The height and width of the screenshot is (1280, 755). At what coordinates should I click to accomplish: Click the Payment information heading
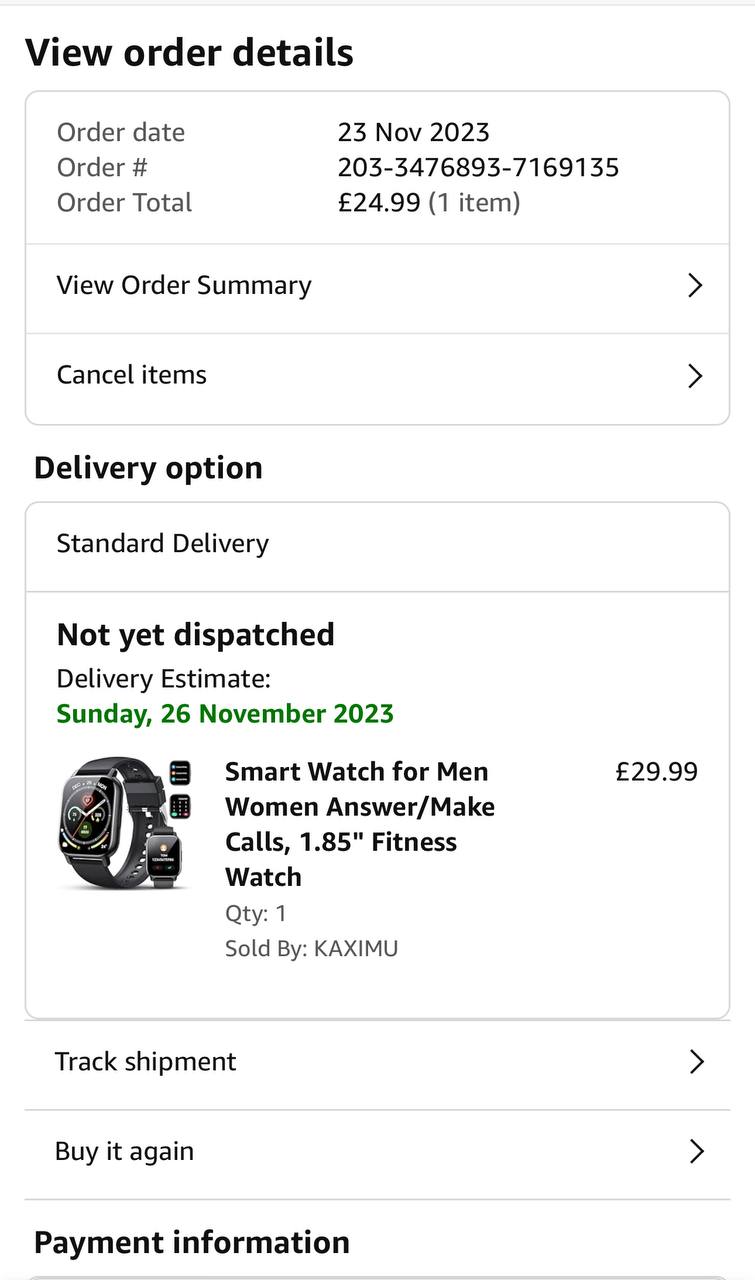point(192,1242)
